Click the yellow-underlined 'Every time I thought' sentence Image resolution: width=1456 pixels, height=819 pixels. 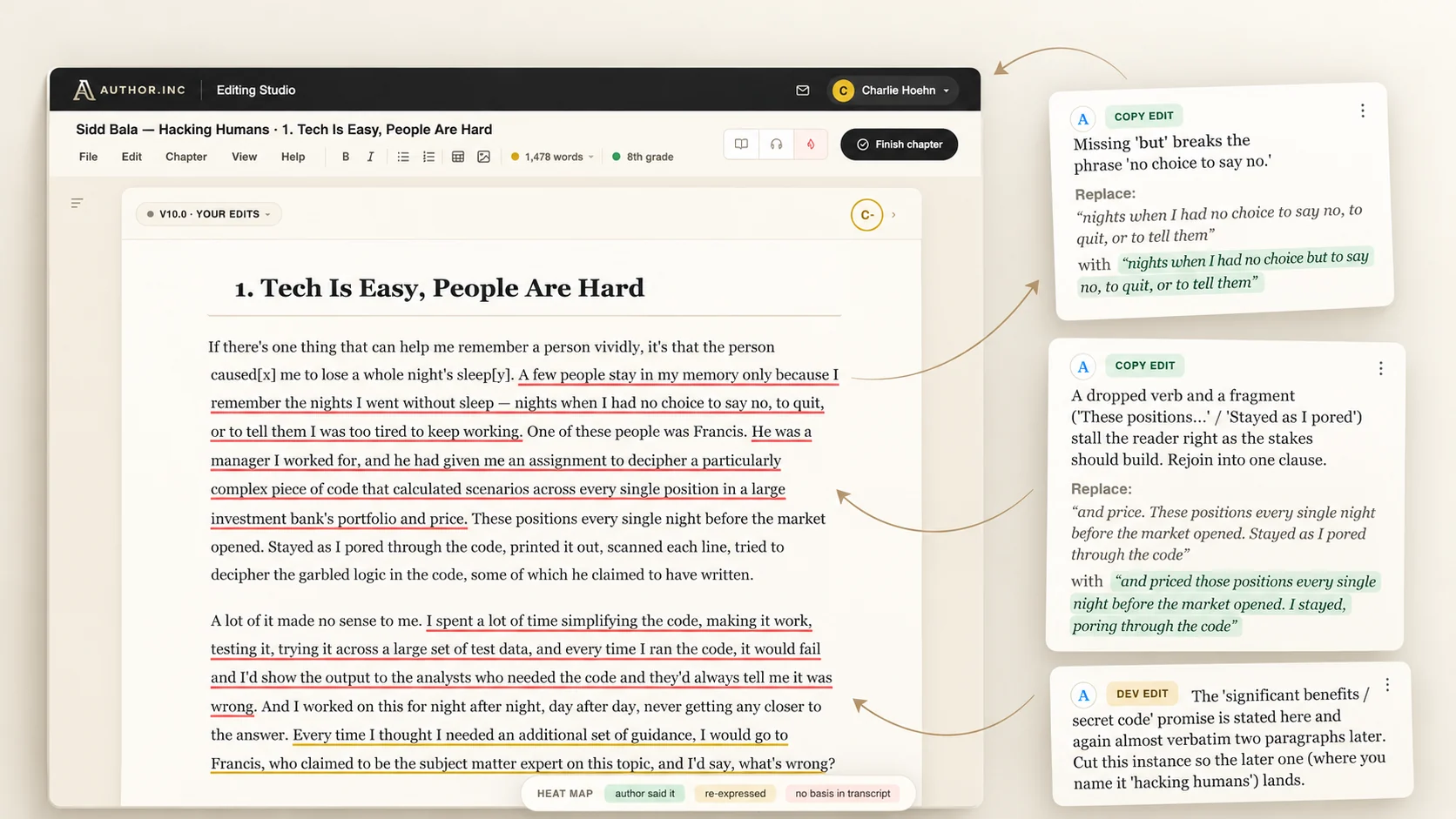click(x=522, y=749)
